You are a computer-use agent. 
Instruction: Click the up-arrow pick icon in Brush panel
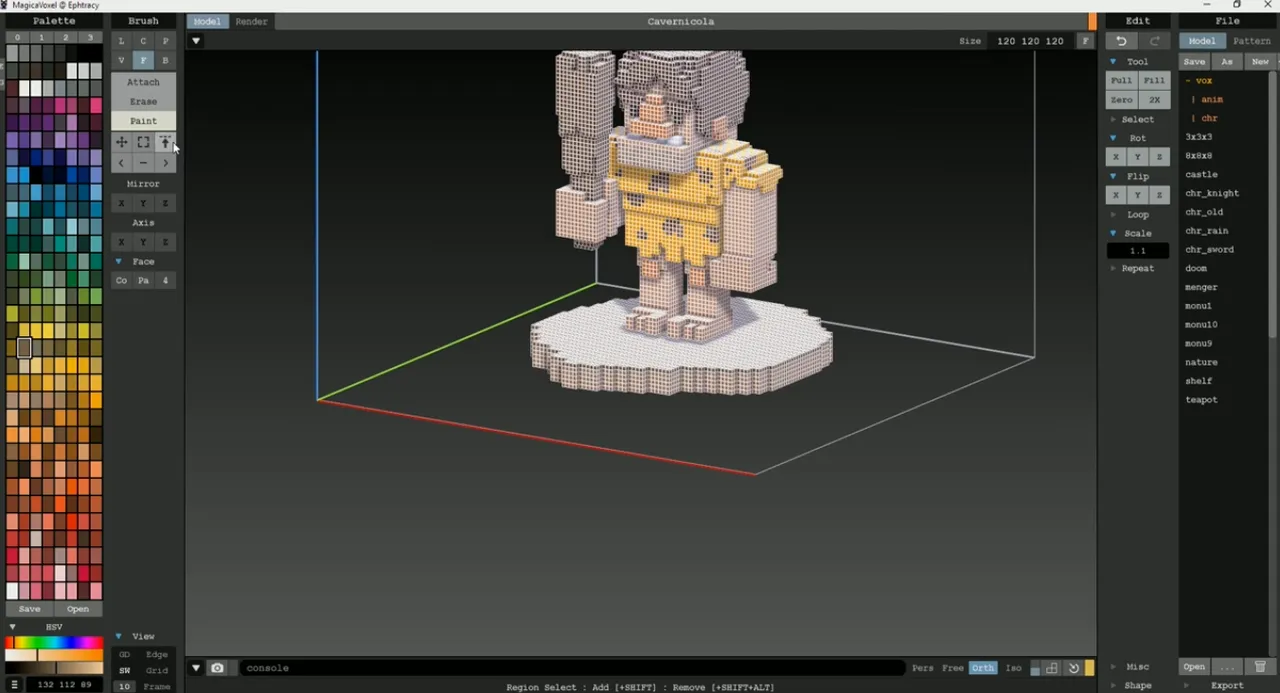pyautogui.click(x=165, y=143)
